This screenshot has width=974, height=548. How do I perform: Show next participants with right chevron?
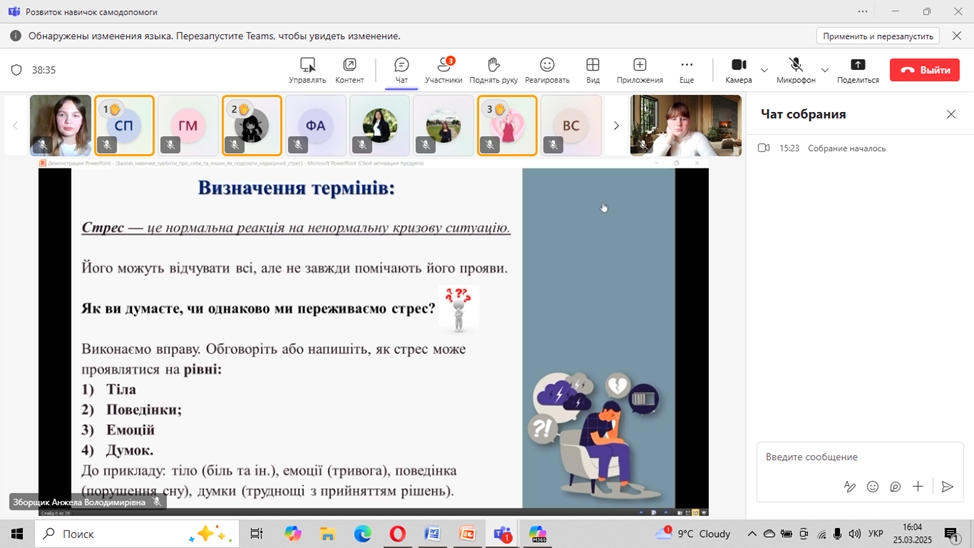616,126
